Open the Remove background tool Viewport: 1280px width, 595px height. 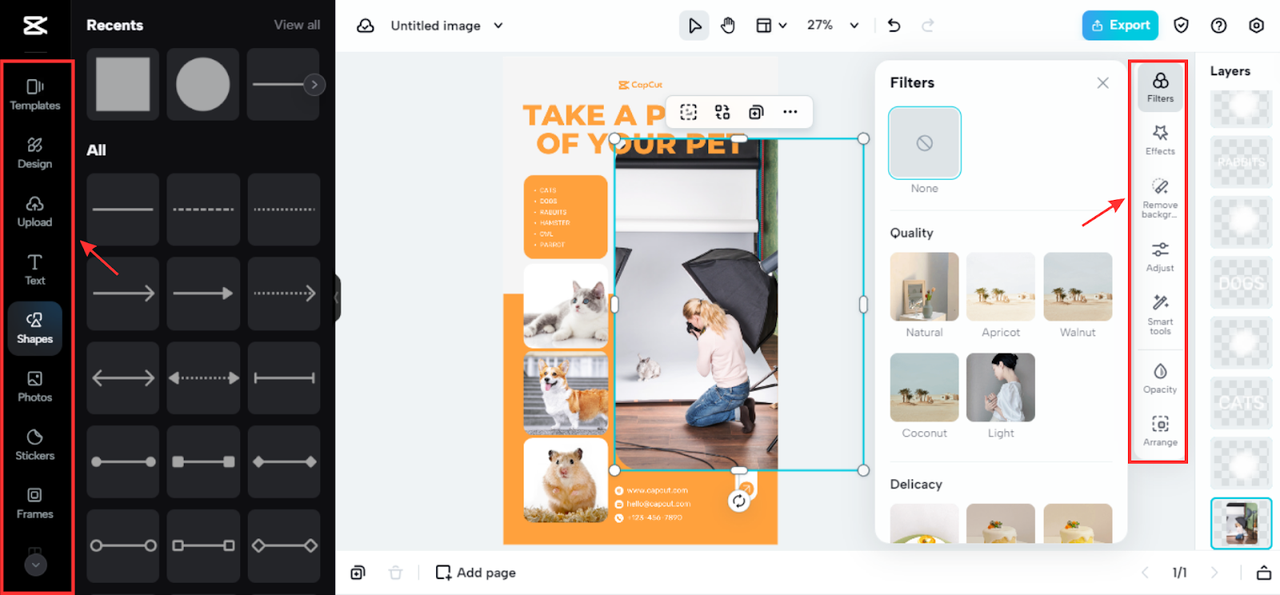pyautogui.click(x=1160, y=198)
